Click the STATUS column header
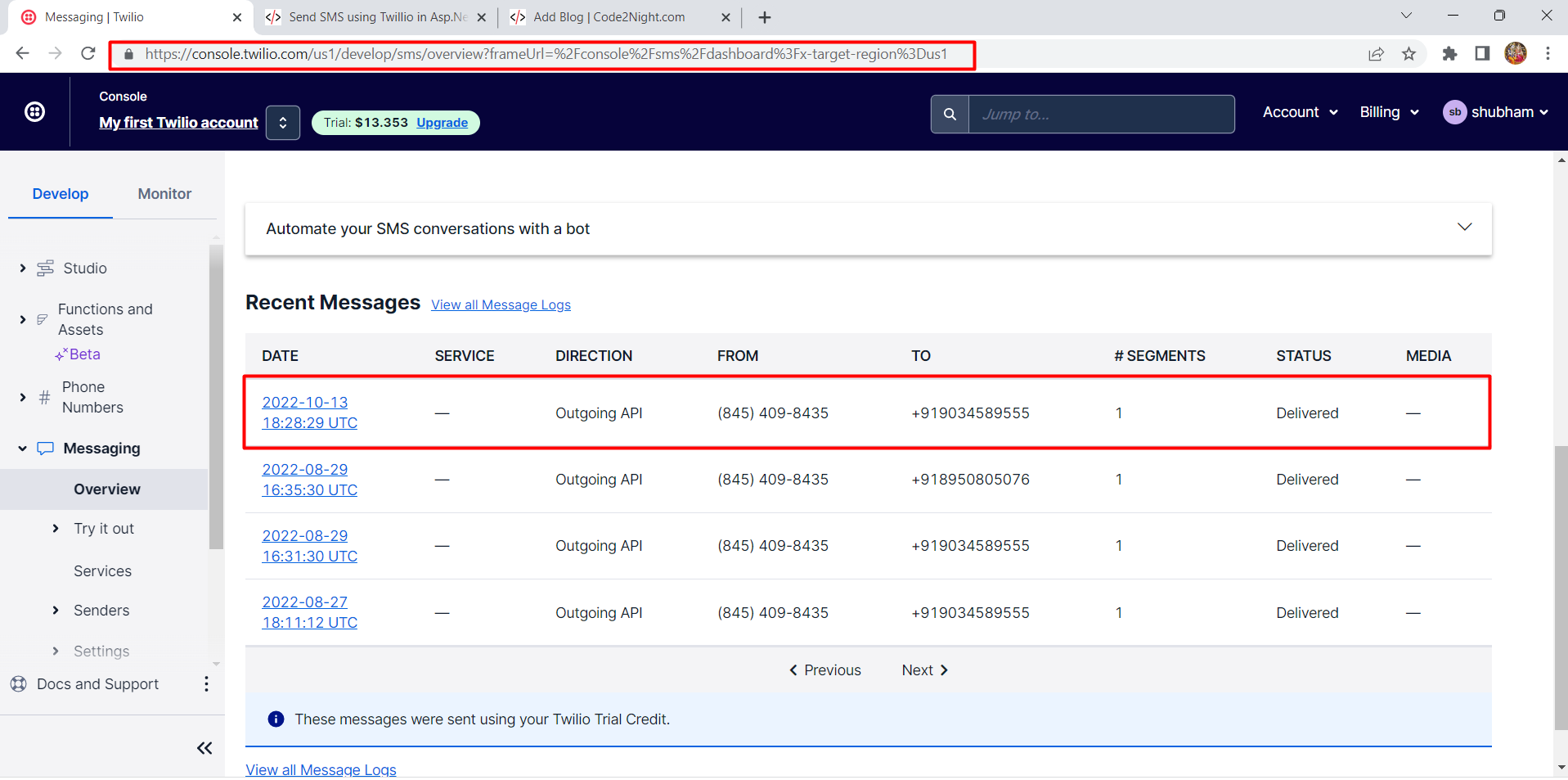 coord(1304,356)
